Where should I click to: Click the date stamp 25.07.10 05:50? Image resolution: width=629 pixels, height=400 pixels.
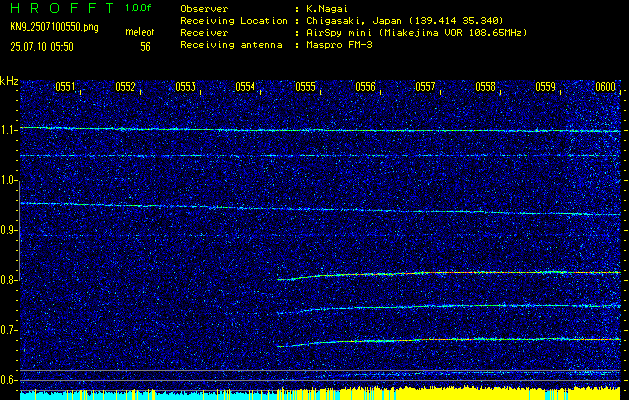tap(42, 47)
